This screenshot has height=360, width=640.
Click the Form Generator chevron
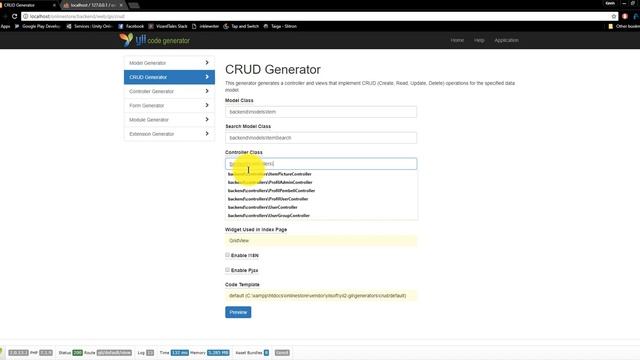[207, 105]
